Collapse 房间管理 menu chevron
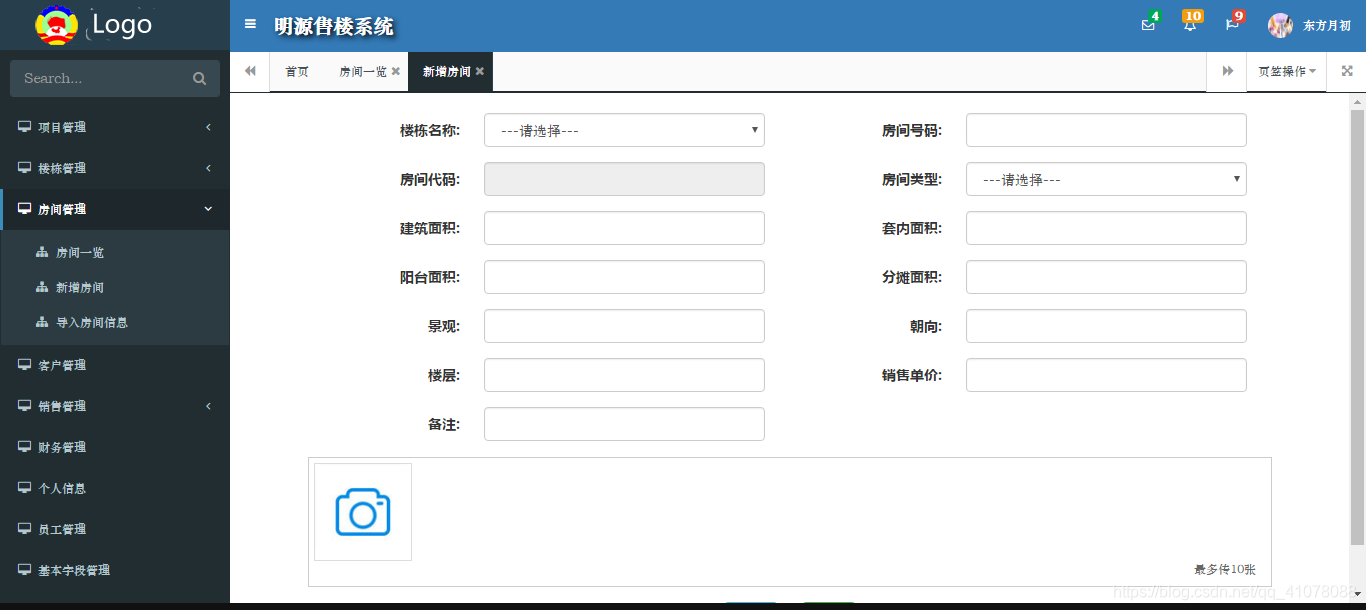 208,209
